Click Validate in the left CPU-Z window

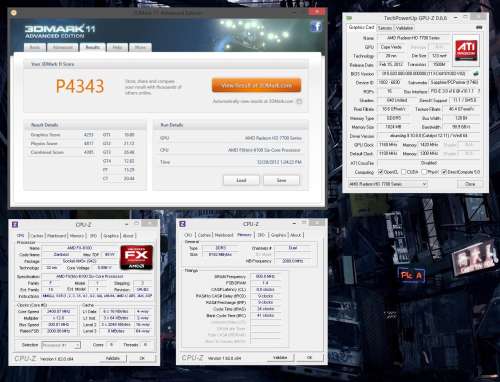[113, 358]
